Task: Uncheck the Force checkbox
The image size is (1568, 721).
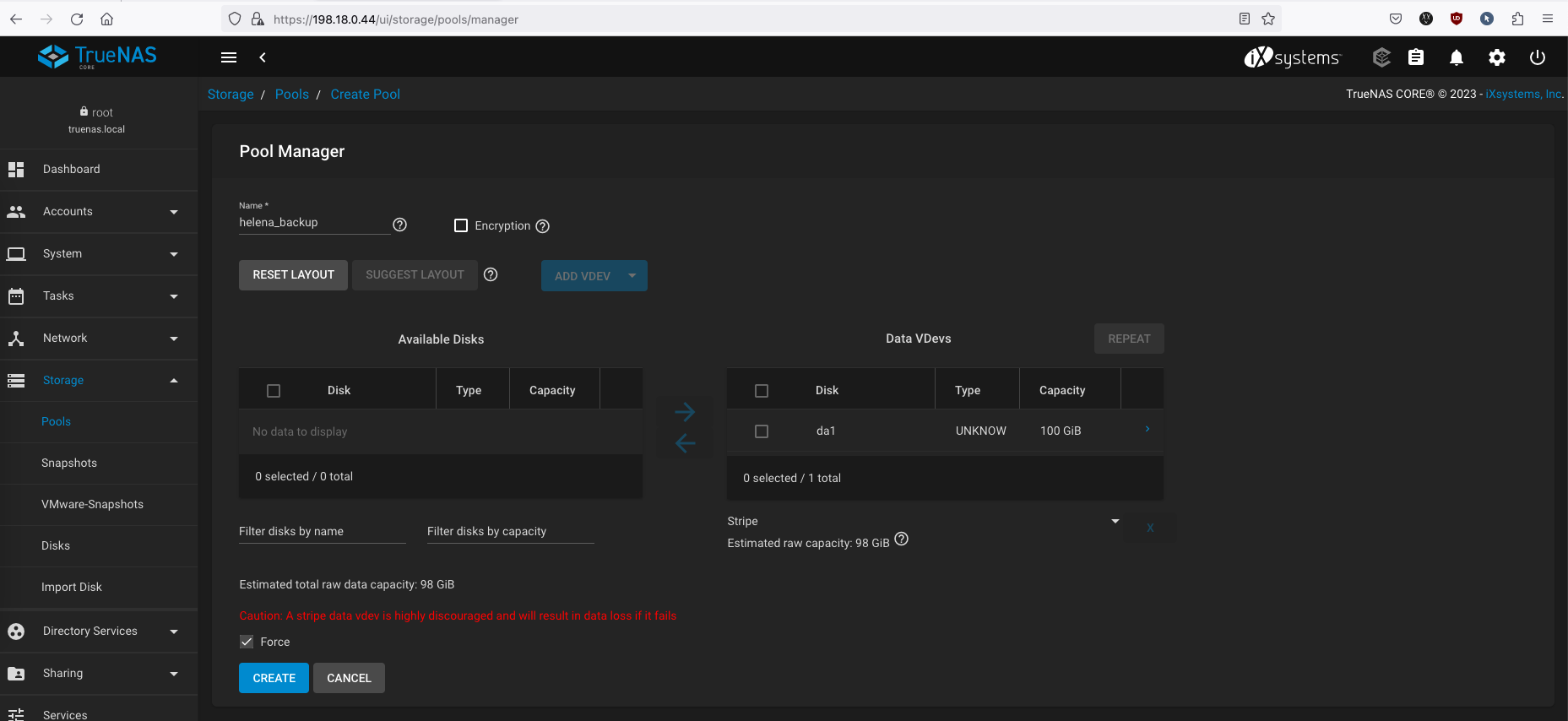Action: click(247, 642)
